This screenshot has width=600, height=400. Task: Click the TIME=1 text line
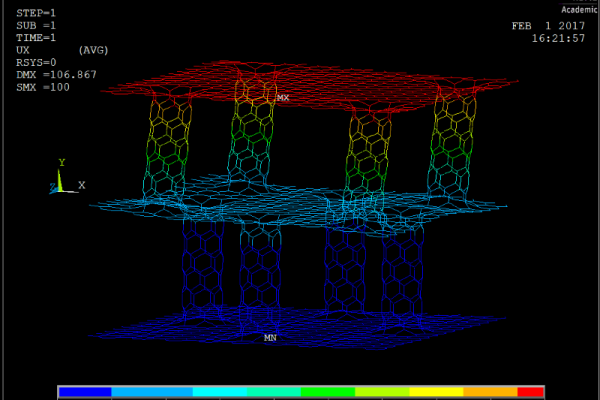point(36,37)
